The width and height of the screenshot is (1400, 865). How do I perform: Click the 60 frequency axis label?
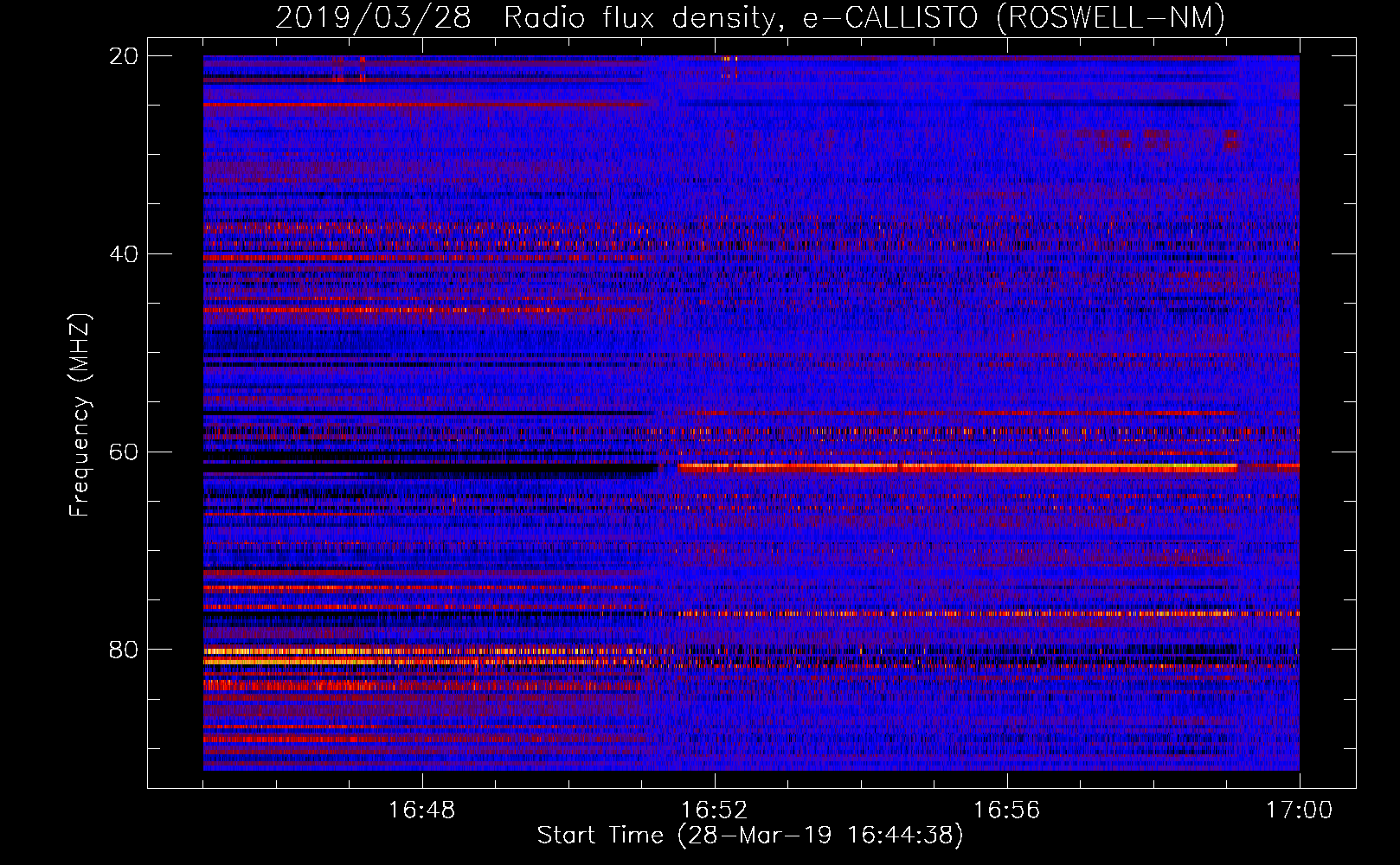(124, 452)
